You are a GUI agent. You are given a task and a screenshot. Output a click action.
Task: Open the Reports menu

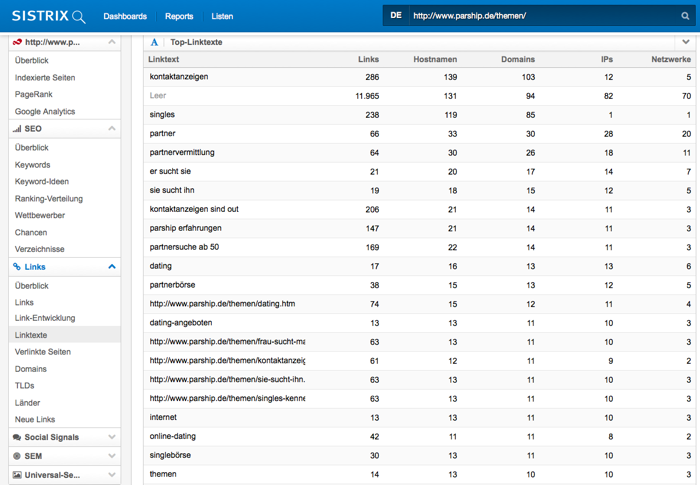click(179, 16)
